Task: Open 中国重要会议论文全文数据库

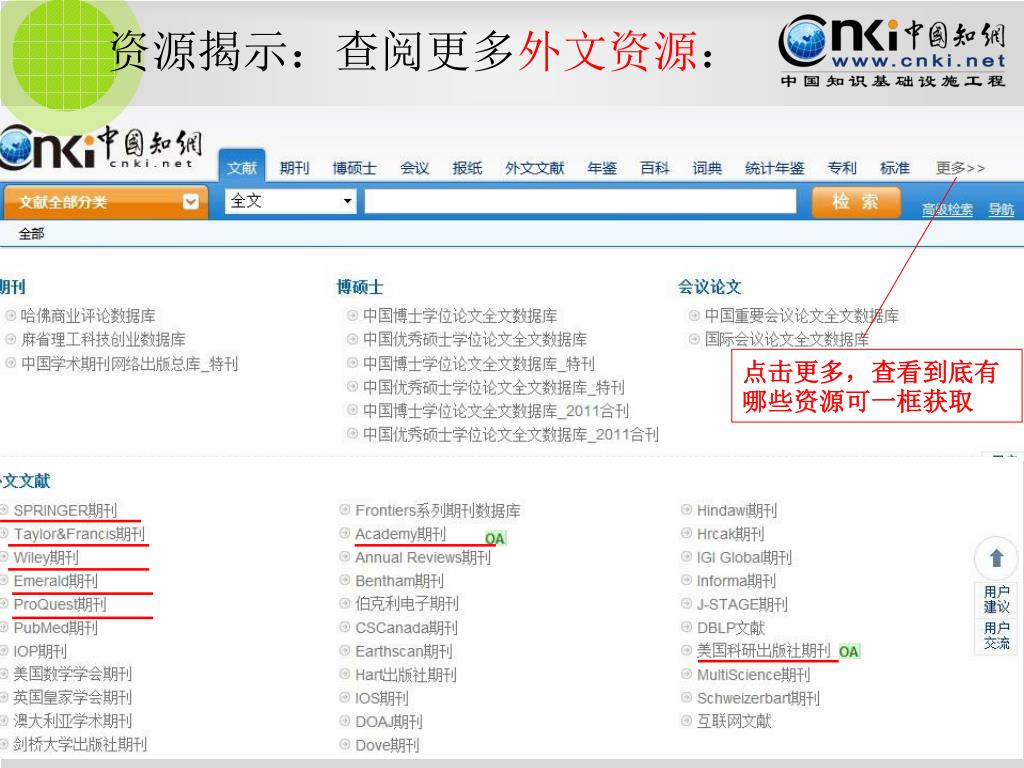Action: [802, 316]
